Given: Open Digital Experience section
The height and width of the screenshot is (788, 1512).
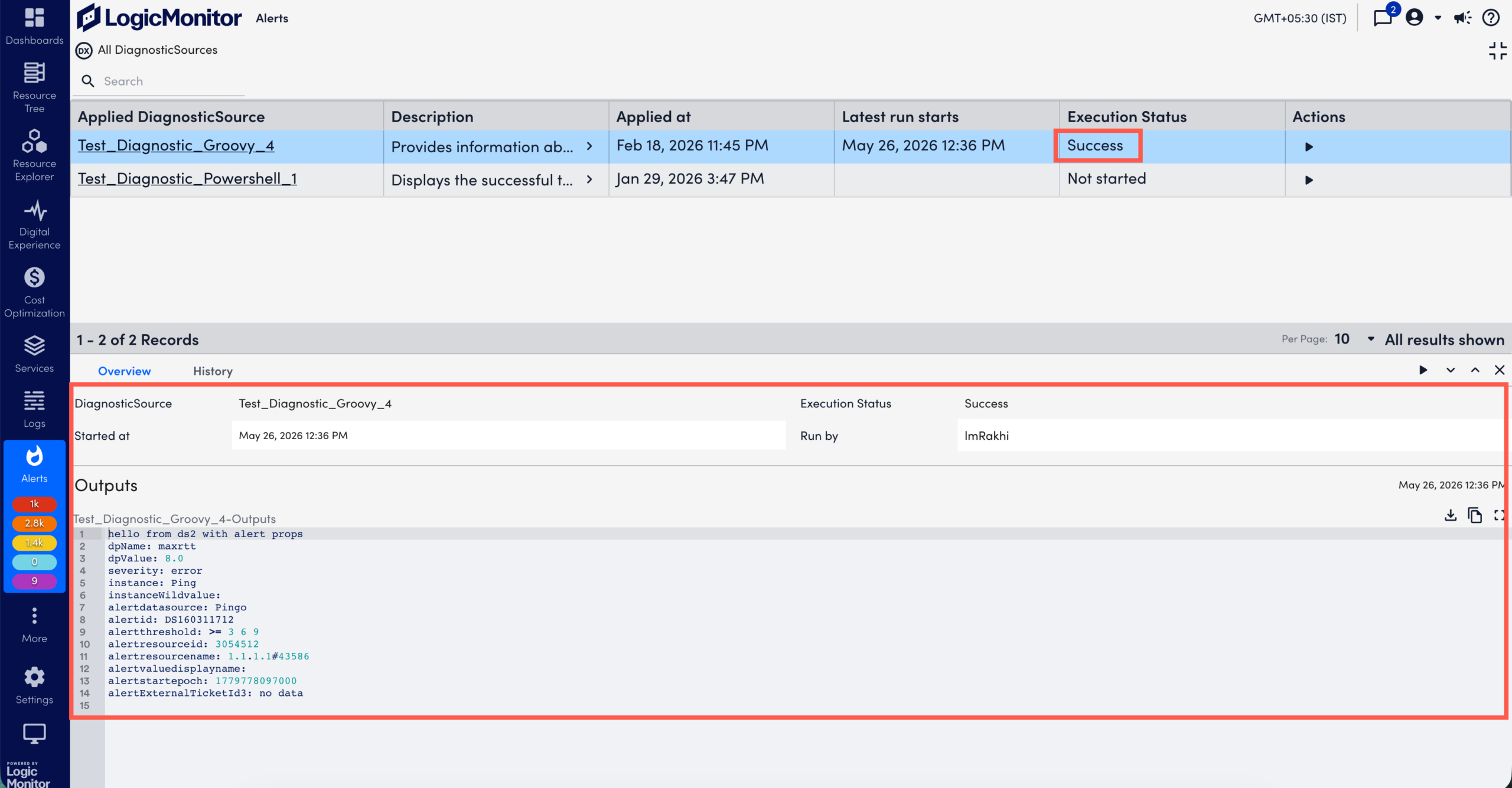Looking at the screenshot, I should (34, 224).
